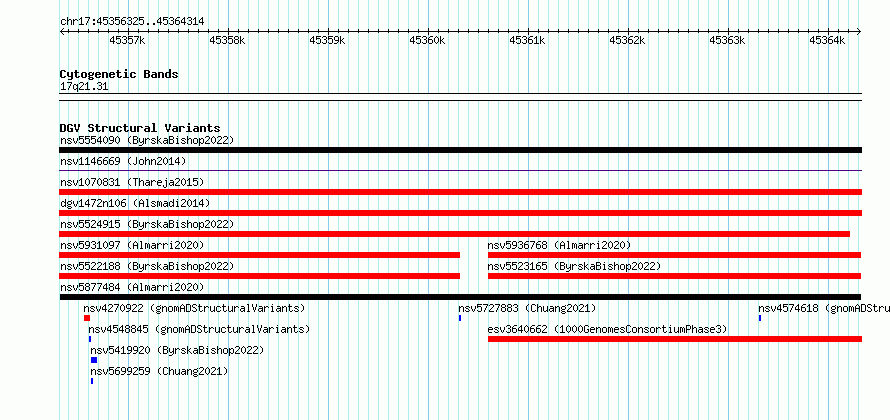Click the ruler's left end arrow
This screenshot has height=420, width=890.
pyautogui.click(x=62, y=32)
